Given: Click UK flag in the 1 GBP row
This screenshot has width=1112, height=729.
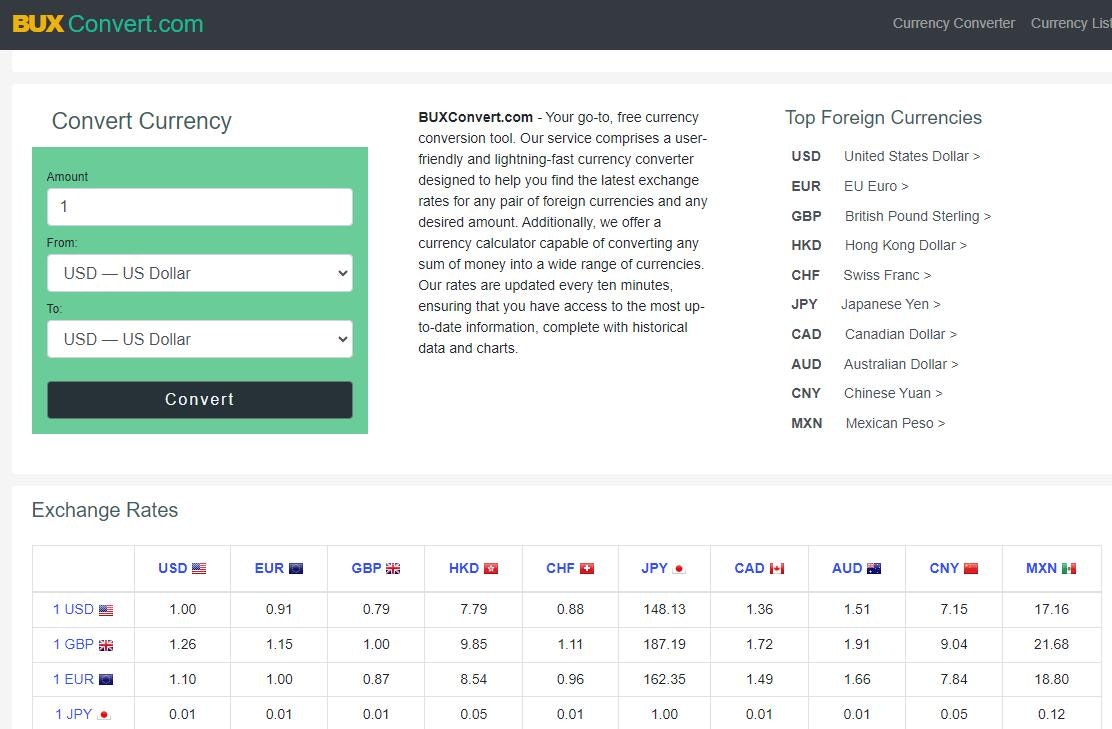Looking at the screenshot, I should [x=106, y=645].
